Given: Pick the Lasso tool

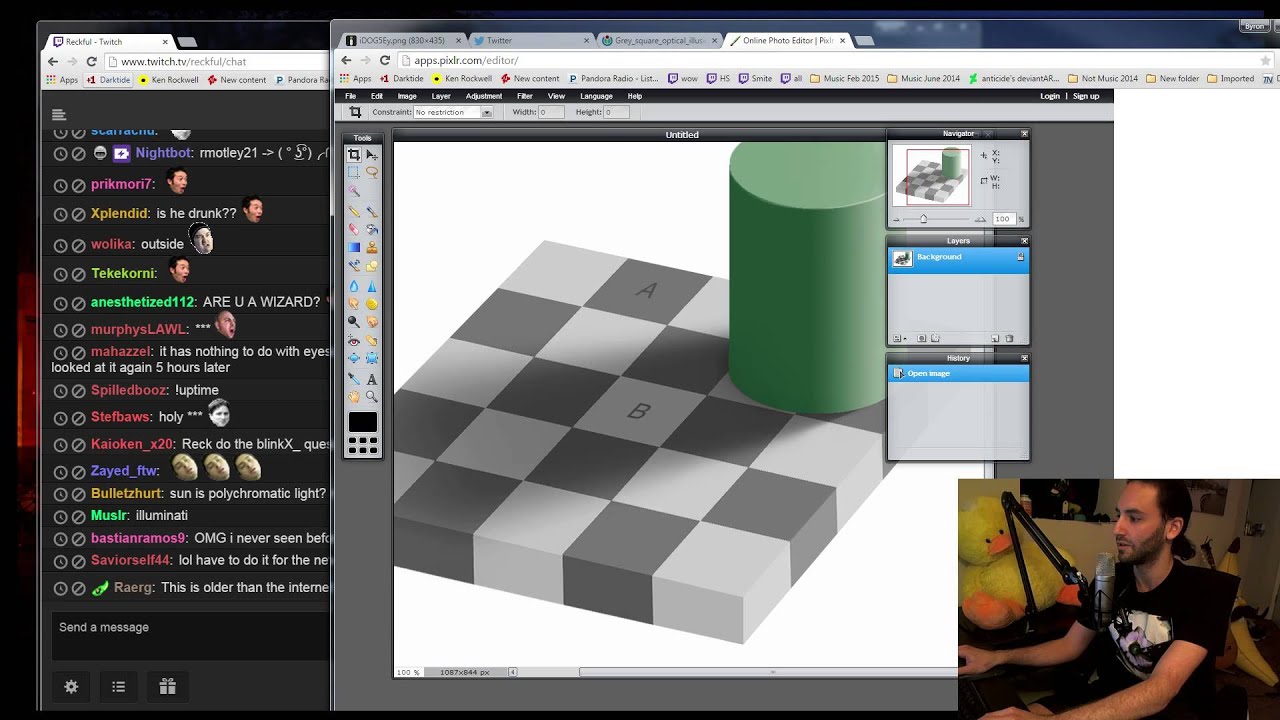Looking at the screenshot, I should [372, 172].
